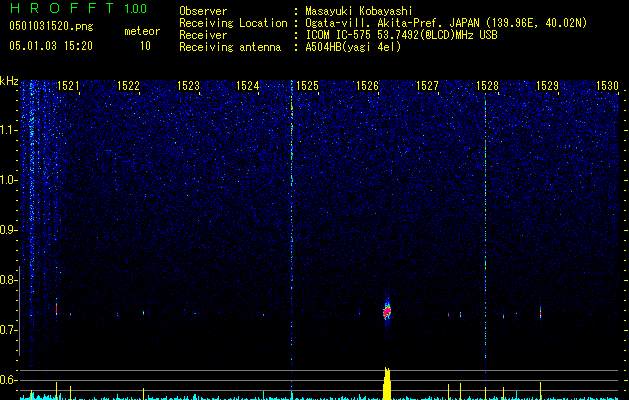629x400 pixels.
Task: Click the 'Receiving Location' label
Action: coord(233,23)
